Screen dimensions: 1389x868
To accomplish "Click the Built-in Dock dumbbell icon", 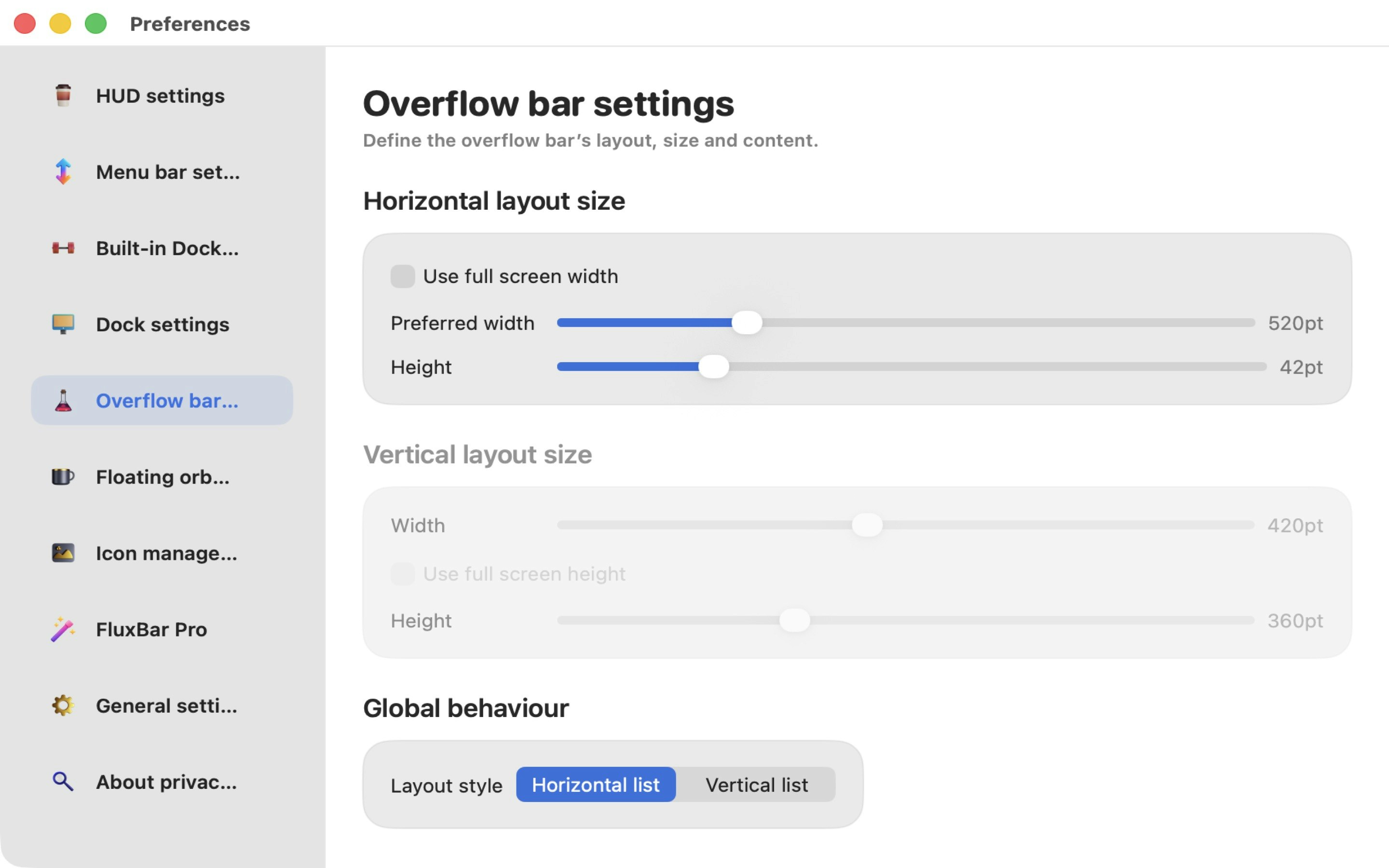I will 63,248.
